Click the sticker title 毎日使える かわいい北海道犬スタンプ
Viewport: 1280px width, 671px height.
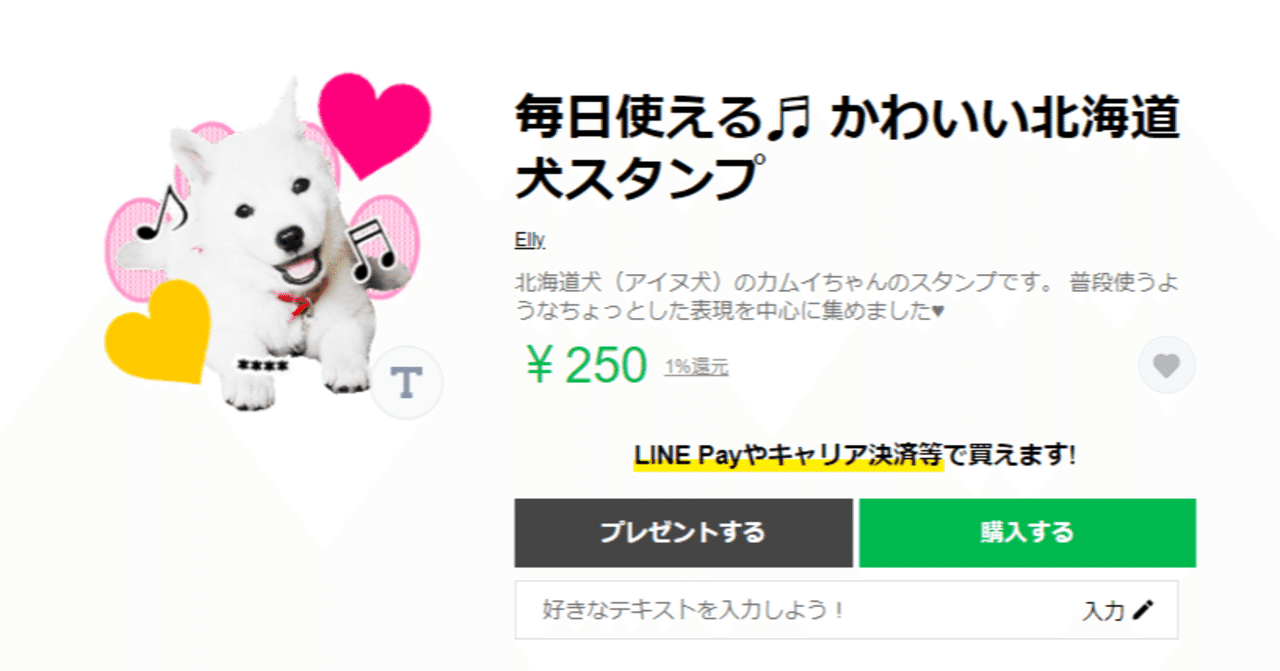pyautogui.click(x=846, y=148)
